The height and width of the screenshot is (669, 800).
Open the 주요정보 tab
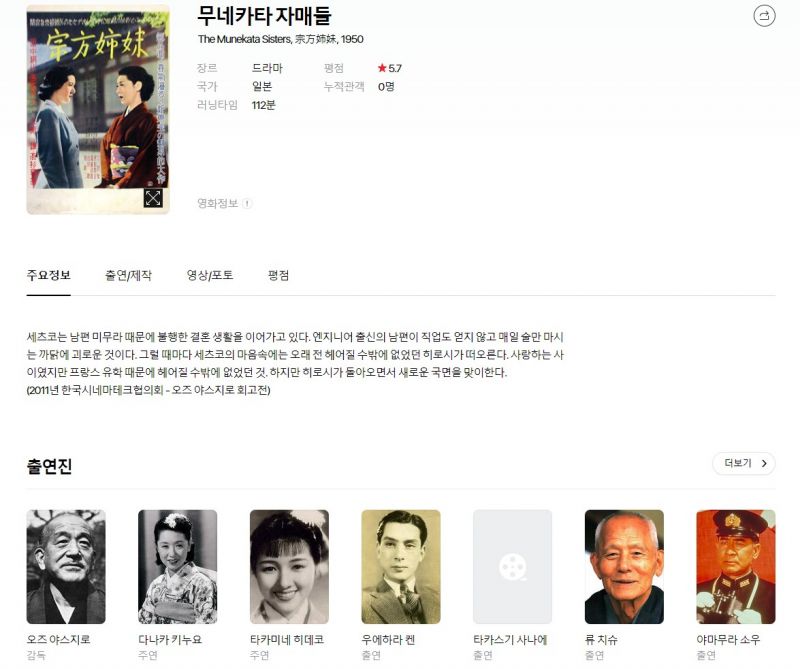[48, 276]
